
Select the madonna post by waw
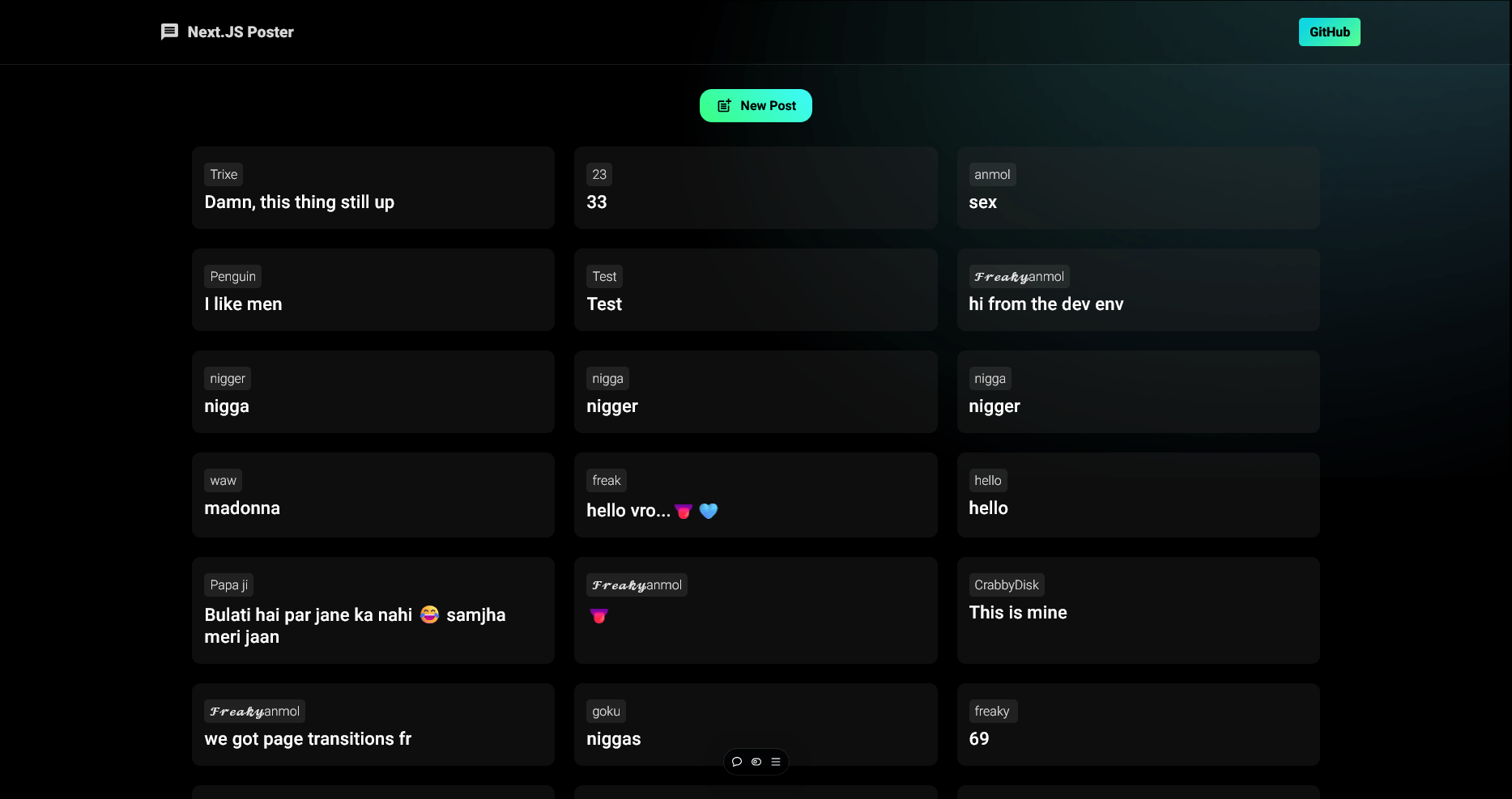click(373, 495)
